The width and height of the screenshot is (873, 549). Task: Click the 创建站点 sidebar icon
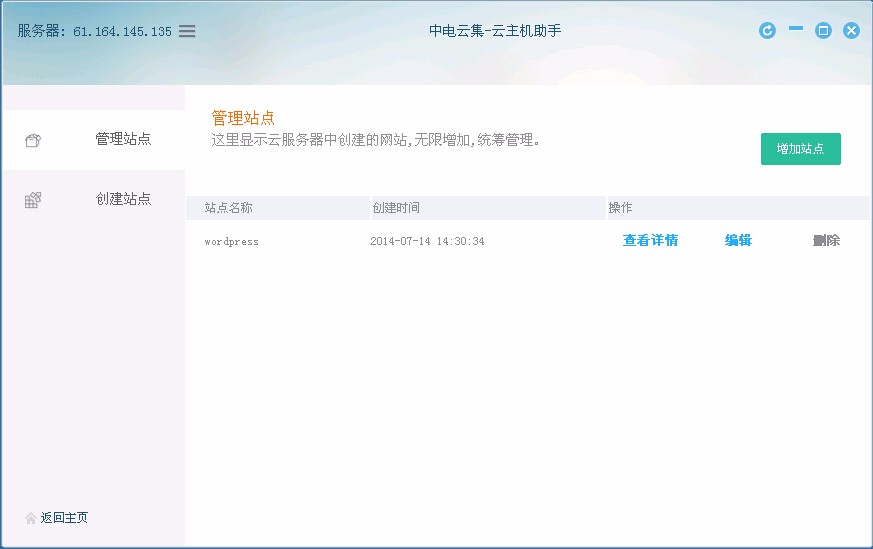(33, 200)
